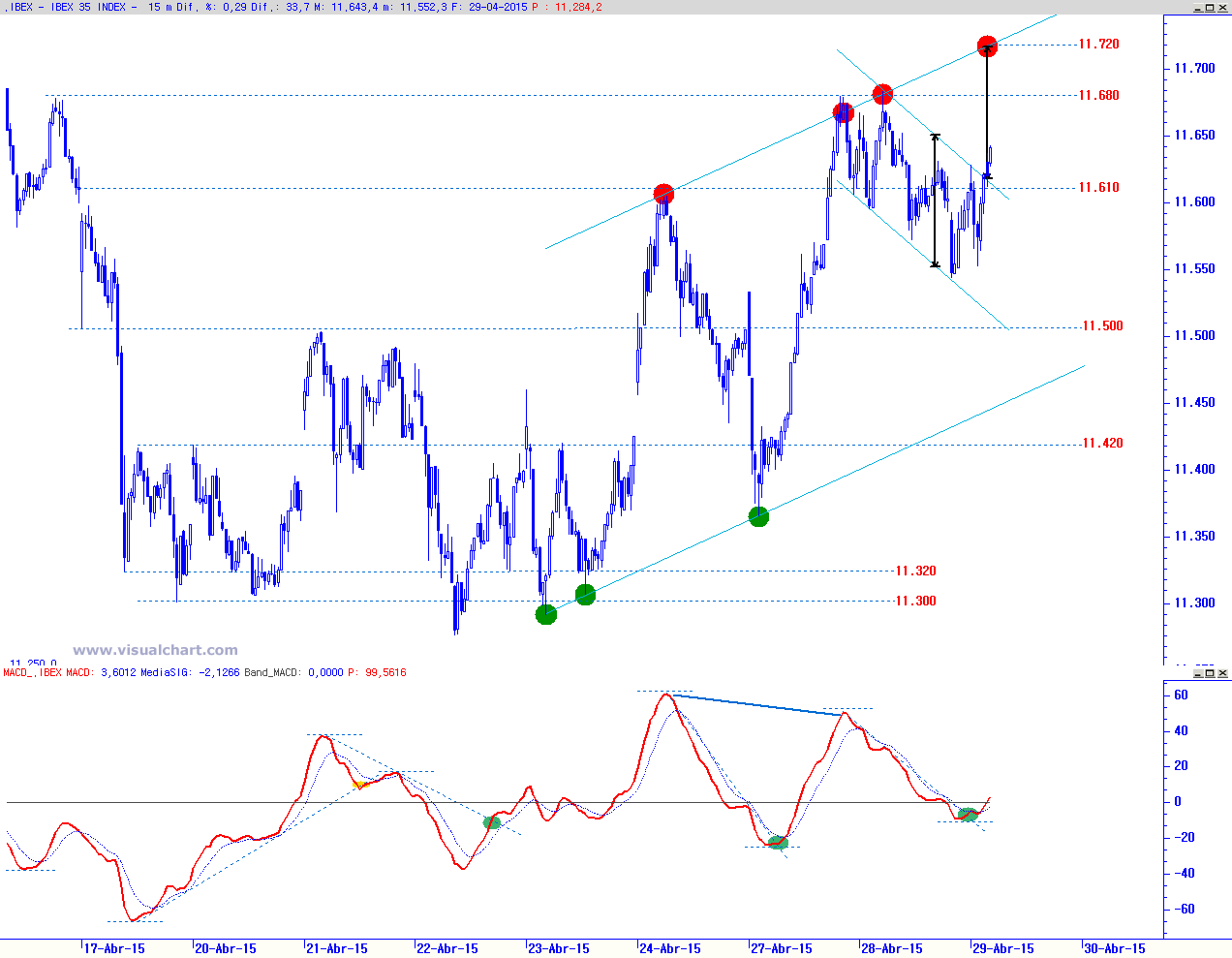The height and width of the screenshot is (958, 1232).
Task: Minimize the MACD indicator pane
Action: pos(1197,672)
